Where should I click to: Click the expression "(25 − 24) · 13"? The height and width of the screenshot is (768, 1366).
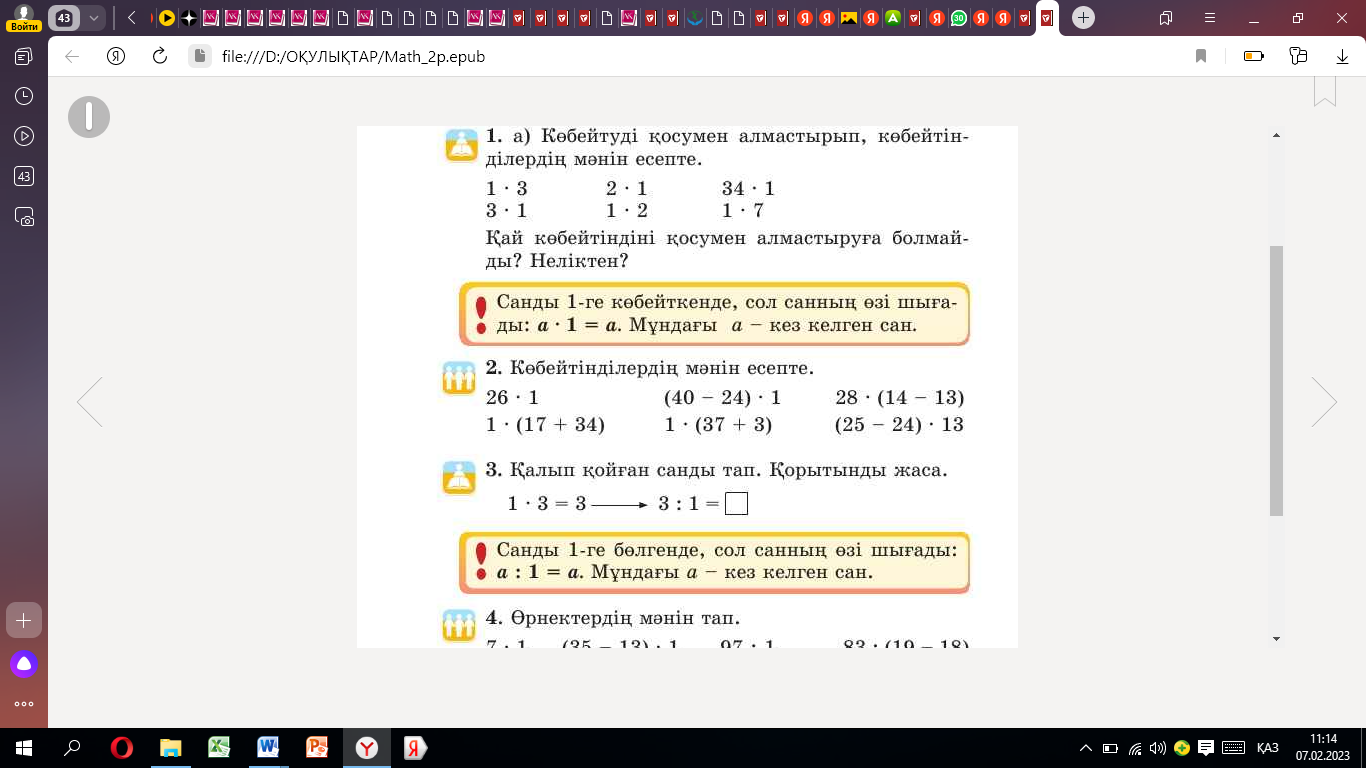[x=899, y=425]
